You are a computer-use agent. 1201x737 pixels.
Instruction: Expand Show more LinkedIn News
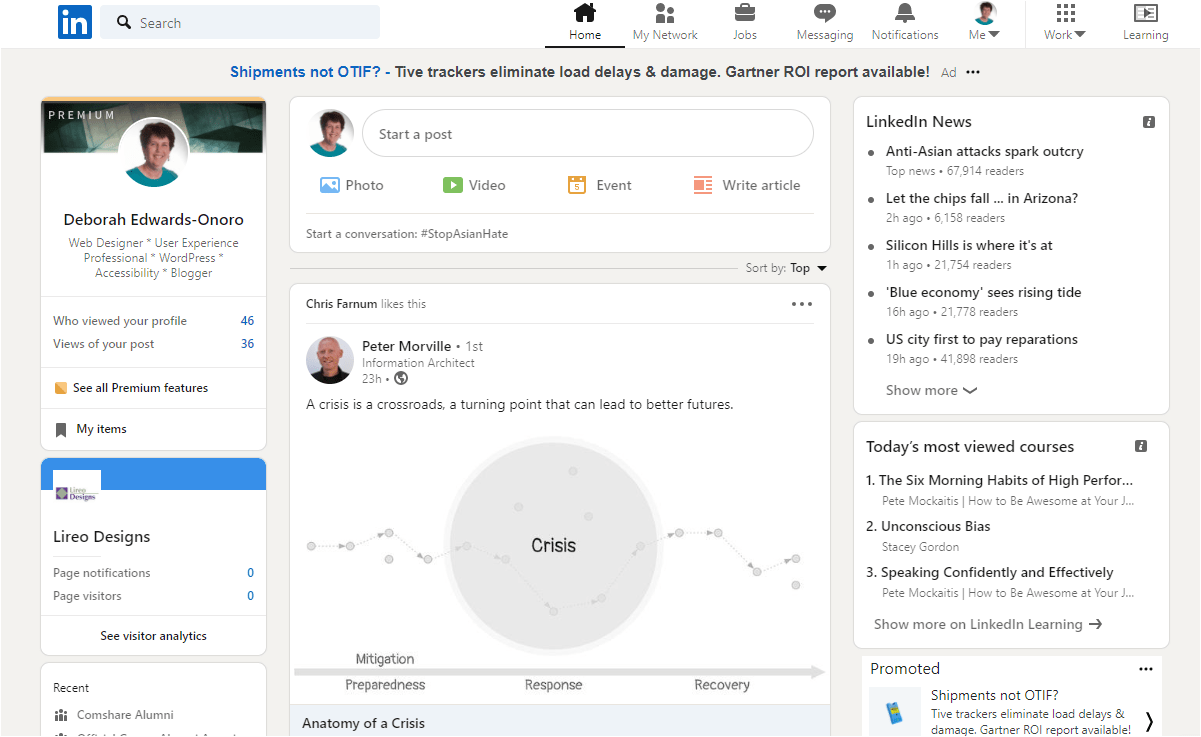pyautogui.click(x=932, y=391)
